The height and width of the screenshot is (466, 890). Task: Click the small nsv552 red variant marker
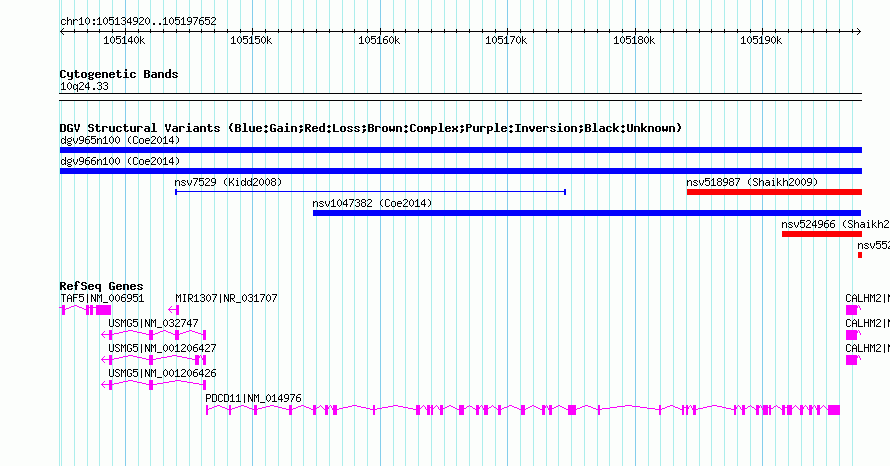(860, 255)
